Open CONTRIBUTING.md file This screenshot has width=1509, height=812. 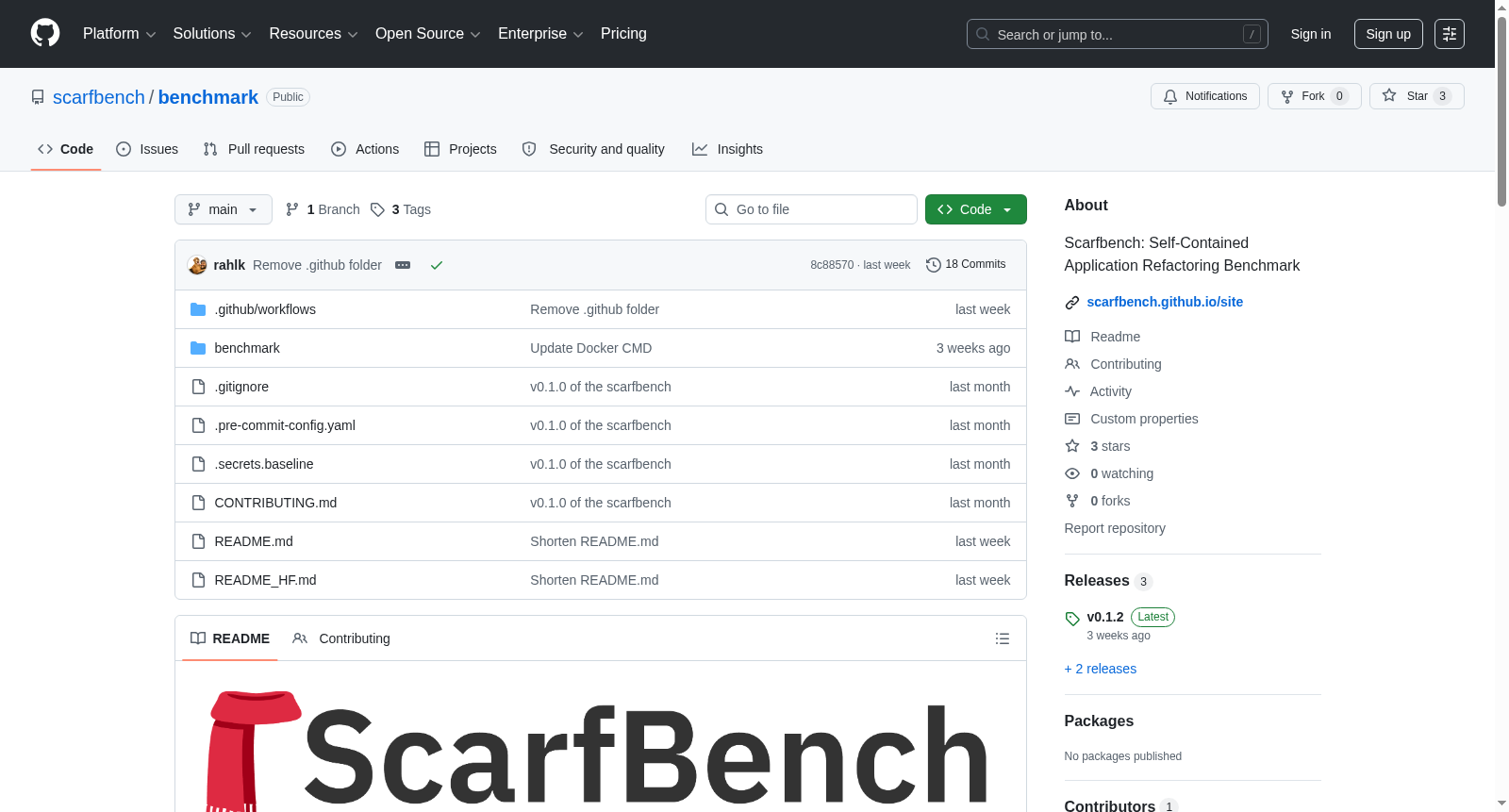pyautogui.click(x=275, y=503)
